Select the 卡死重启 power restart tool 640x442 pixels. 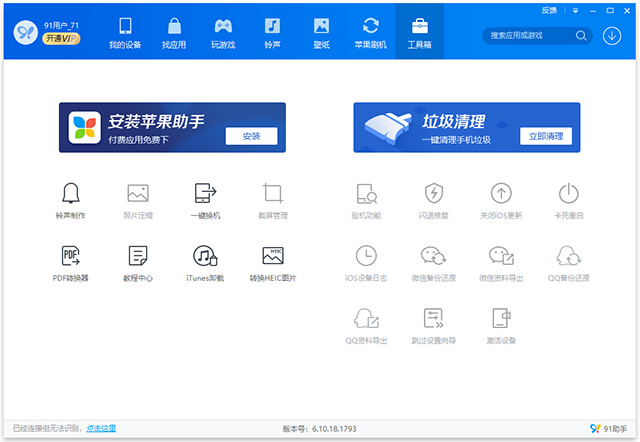[569, 200]
